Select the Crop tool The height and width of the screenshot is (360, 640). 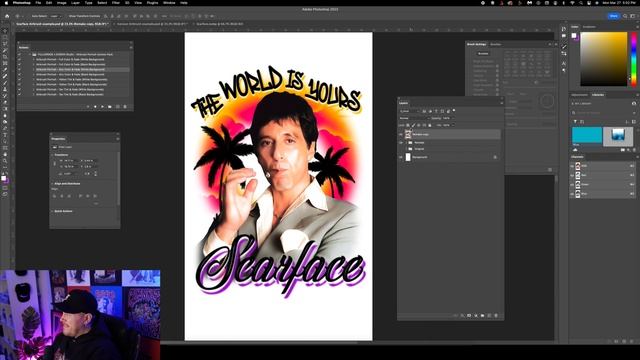[5, 57]
